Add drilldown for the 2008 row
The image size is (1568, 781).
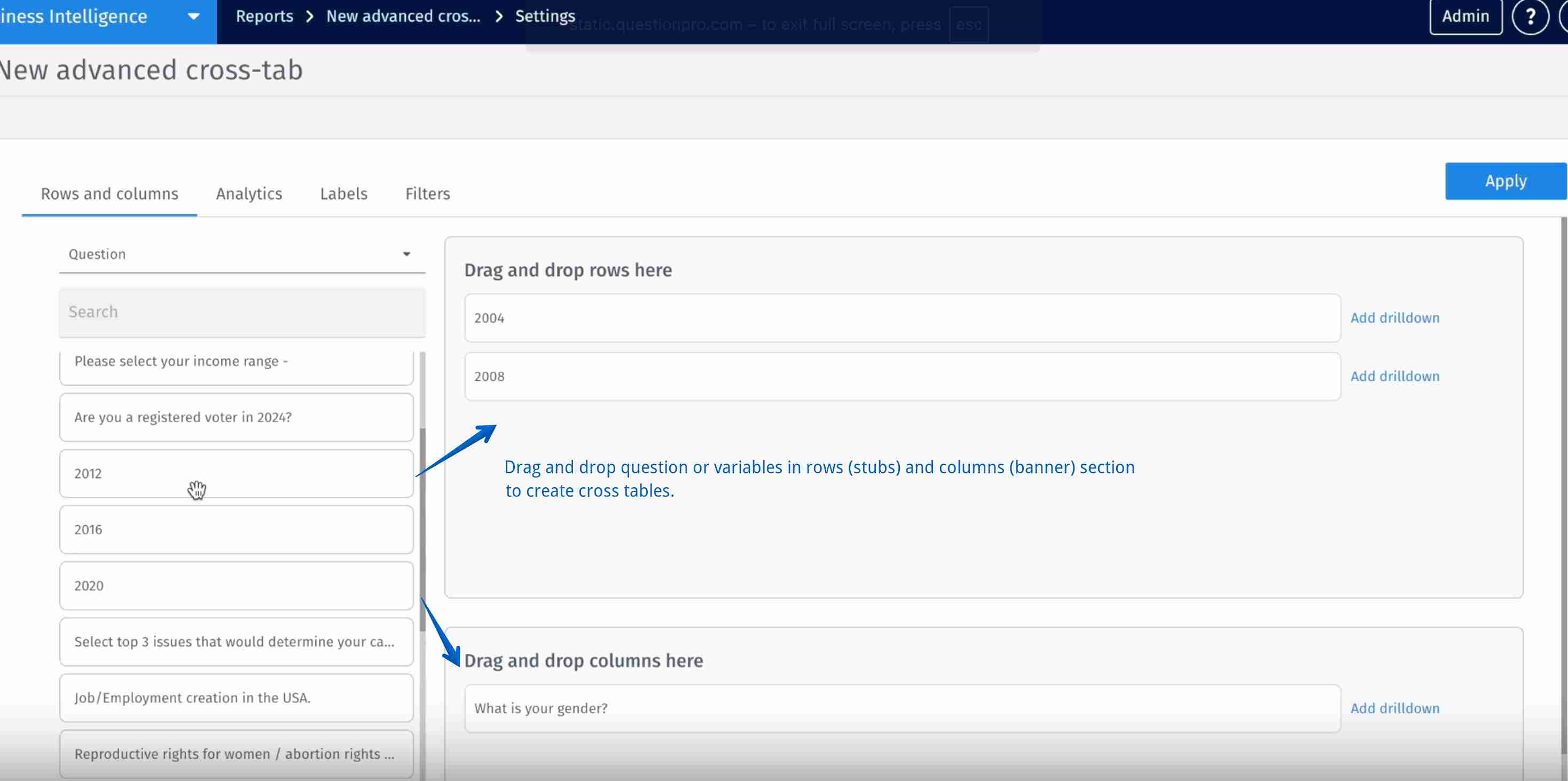pos(1394,376)
